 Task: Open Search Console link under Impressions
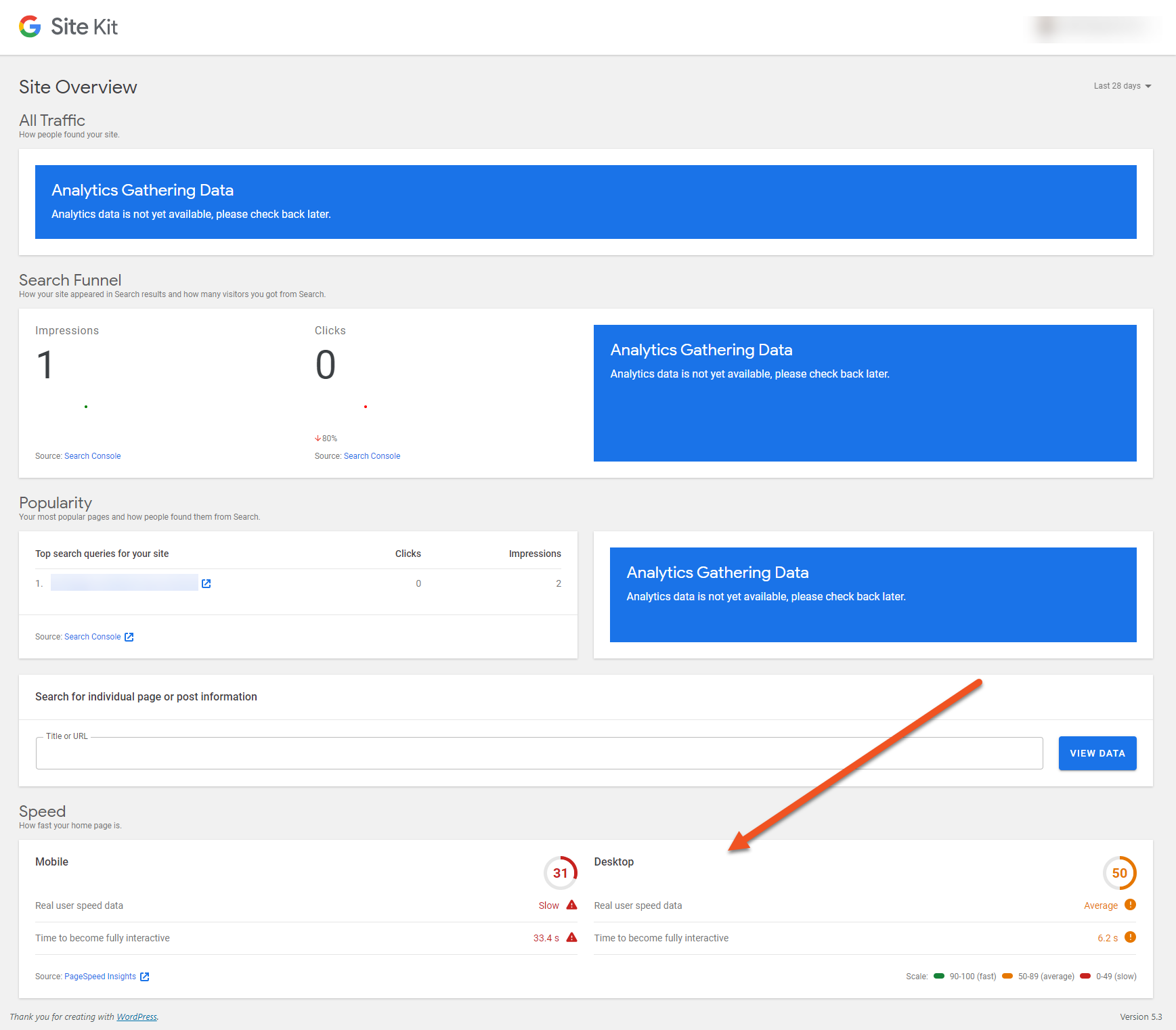click(x=92, y=456)
